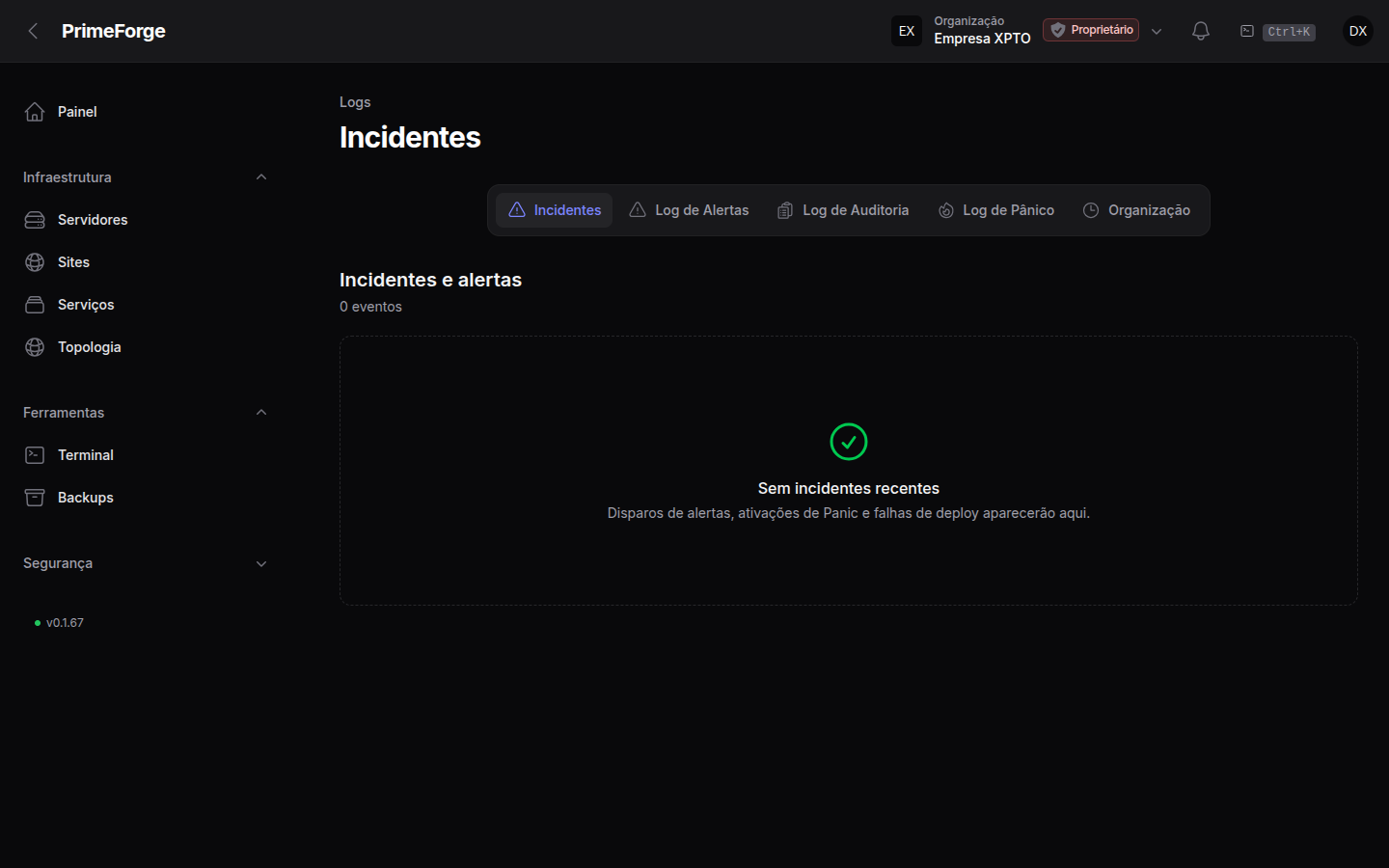
Task: Click the Incidentes page title
Action: click(x=410, y=137)
